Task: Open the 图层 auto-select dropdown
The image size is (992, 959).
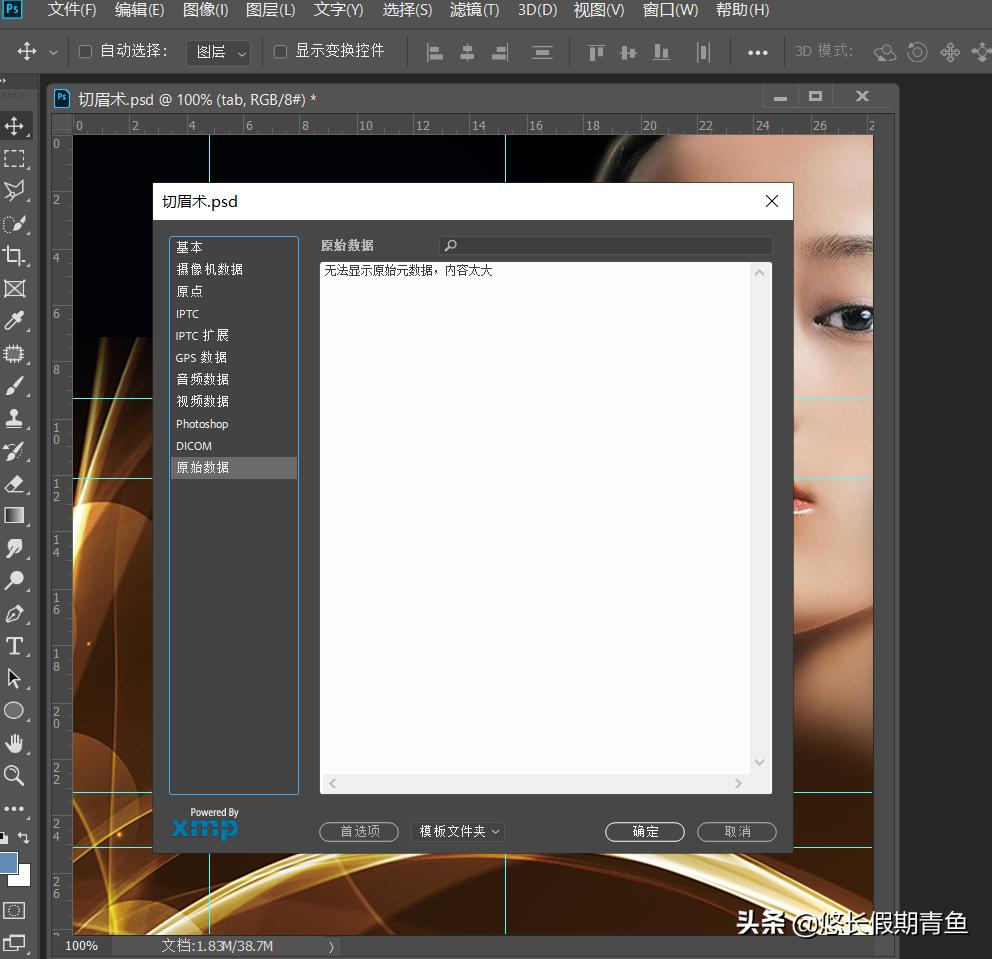Action: (218, 51)
